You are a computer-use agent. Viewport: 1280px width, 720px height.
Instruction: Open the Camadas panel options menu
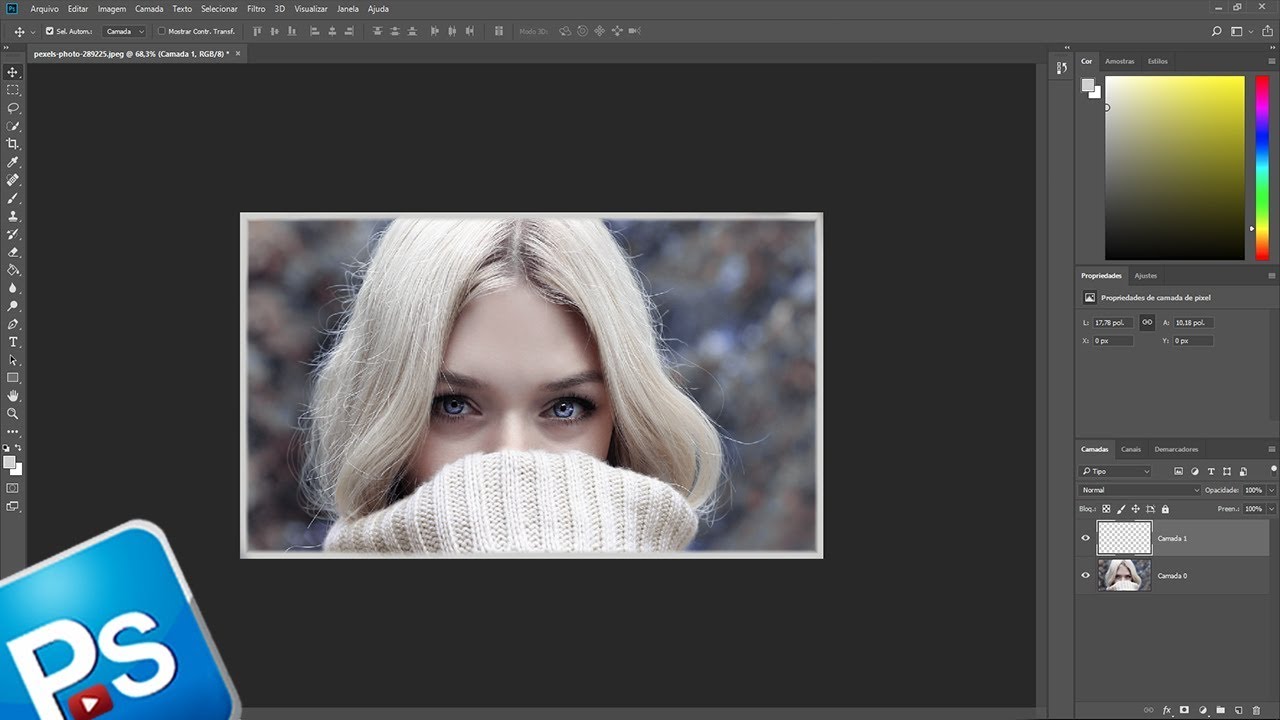[1272, 449]
